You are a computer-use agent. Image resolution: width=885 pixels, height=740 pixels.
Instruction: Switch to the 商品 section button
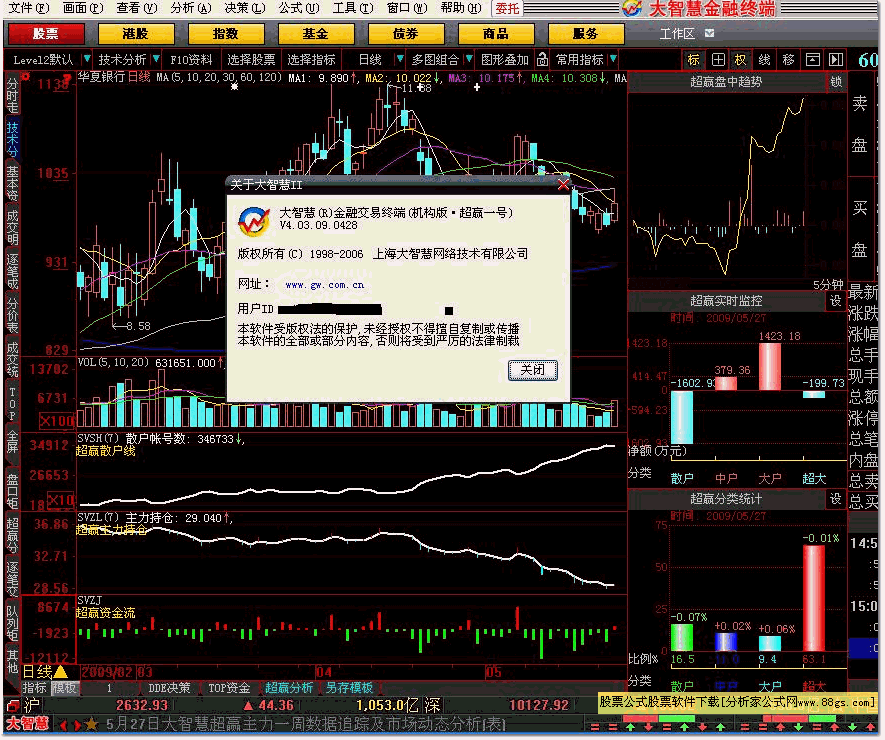[x=496, y=34]
